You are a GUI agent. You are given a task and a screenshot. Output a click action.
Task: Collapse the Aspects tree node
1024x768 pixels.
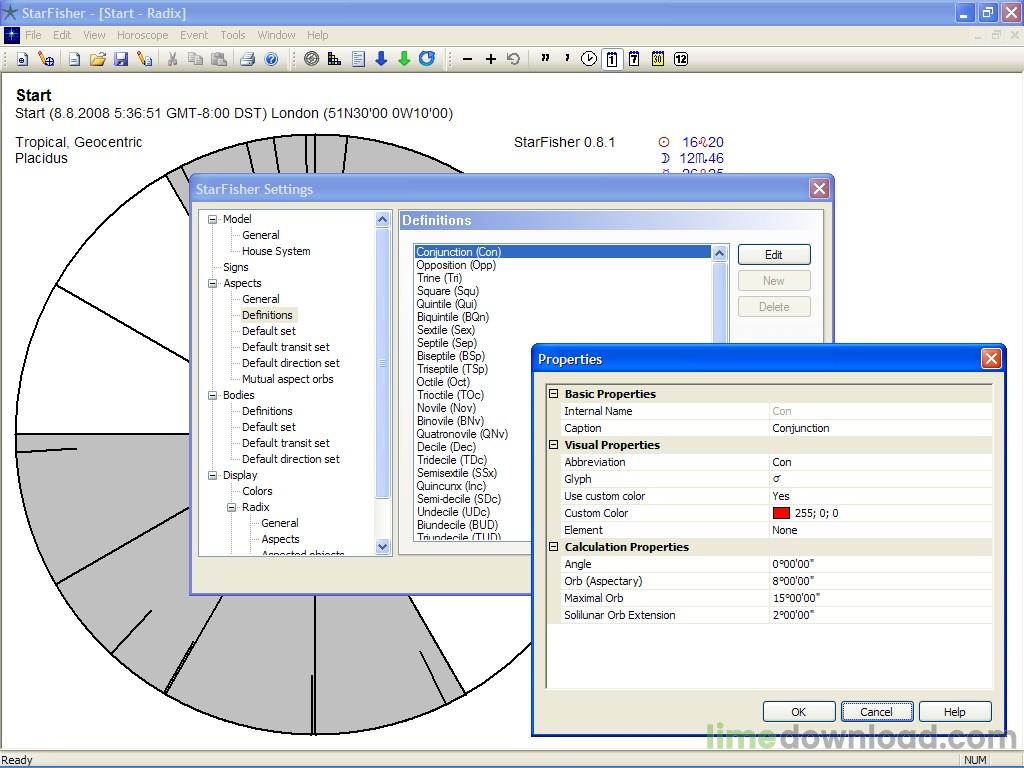212,283
